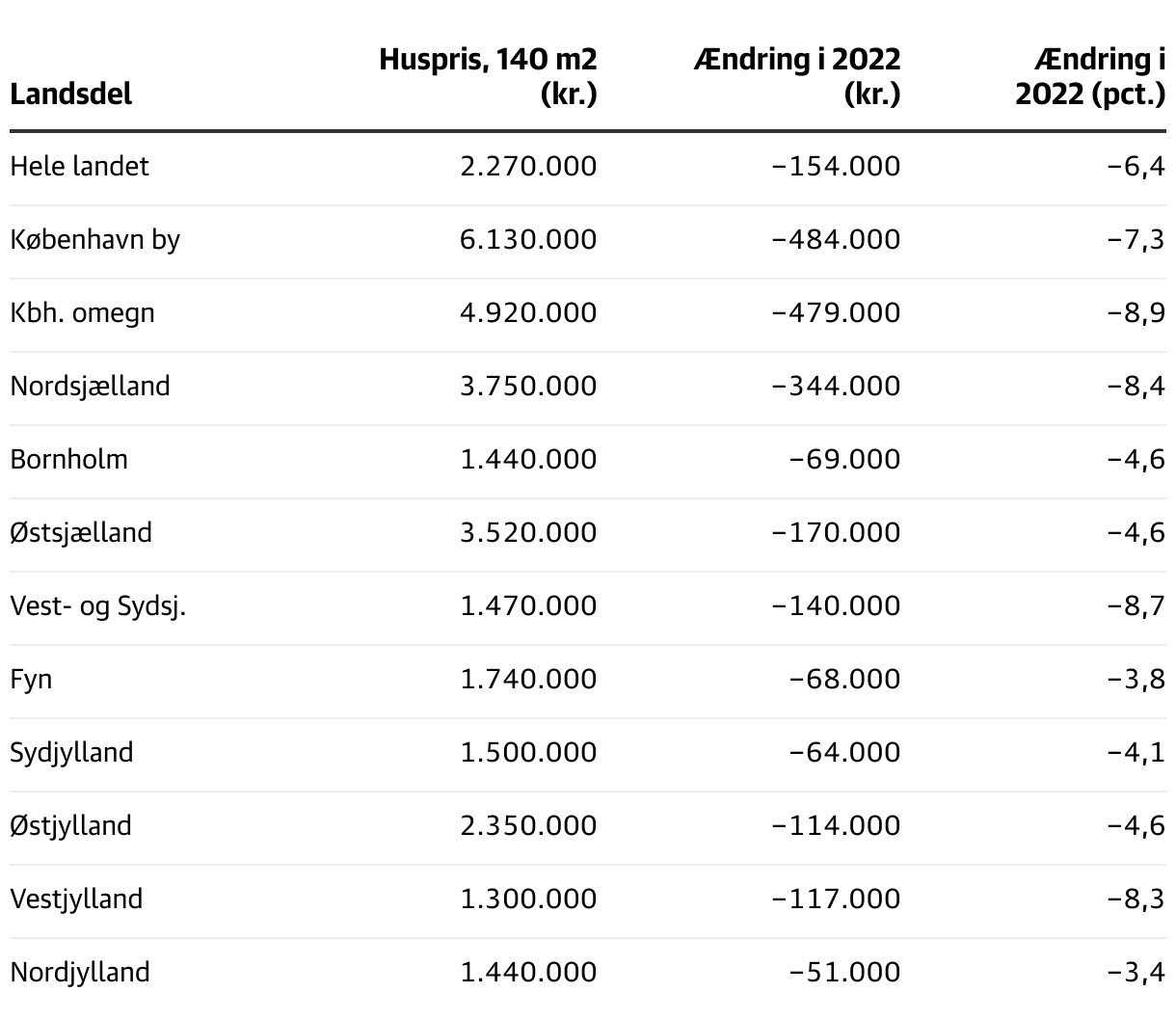
Task: Click the Hele landet row label
Action: click(80, 166)
